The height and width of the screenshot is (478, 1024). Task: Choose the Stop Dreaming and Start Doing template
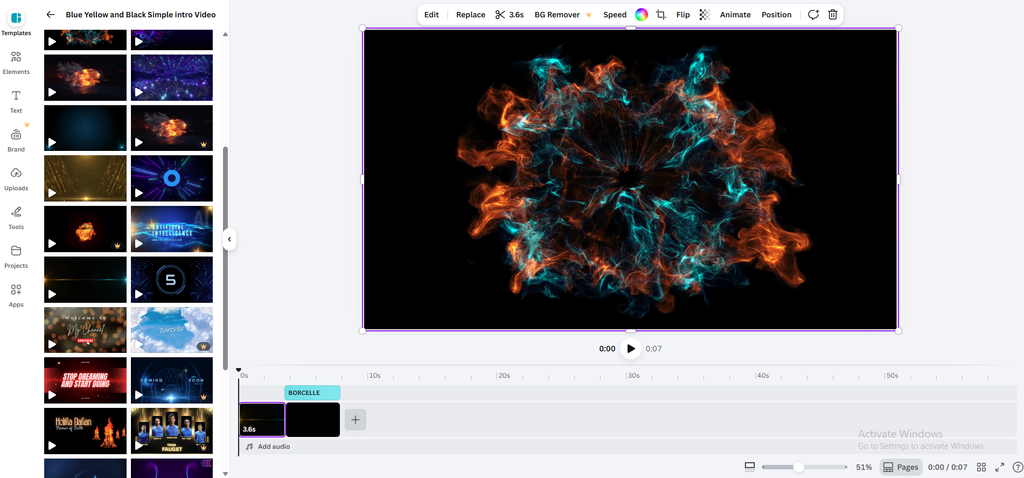(85, 380)
